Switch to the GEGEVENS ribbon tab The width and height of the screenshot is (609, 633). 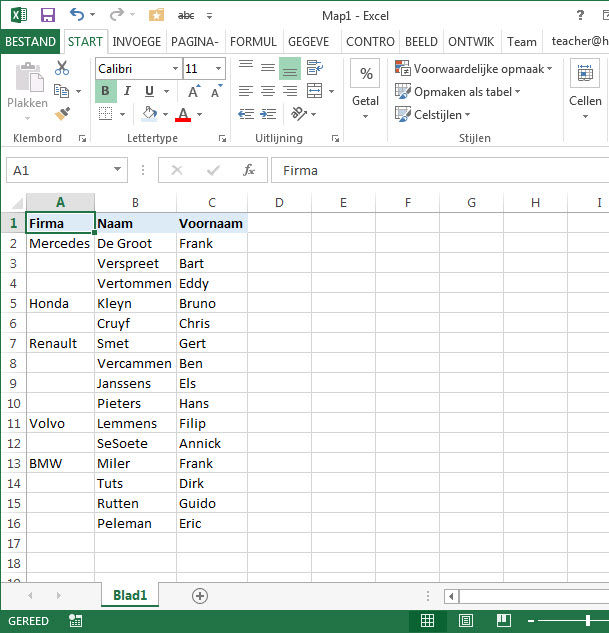(308, 41)
